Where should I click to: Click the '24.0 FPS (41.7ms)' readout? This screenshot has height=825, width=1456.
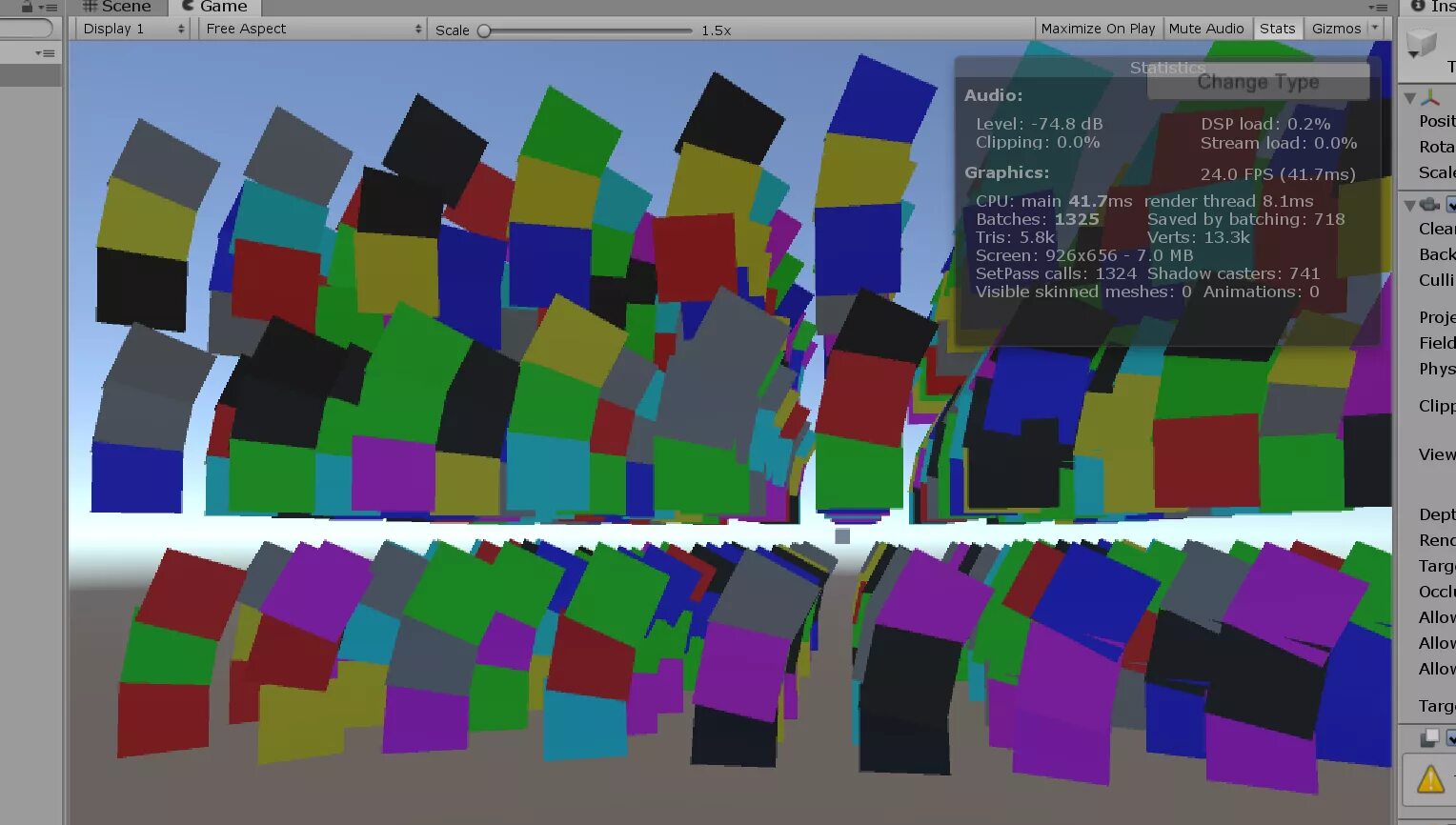[1278, 174]
